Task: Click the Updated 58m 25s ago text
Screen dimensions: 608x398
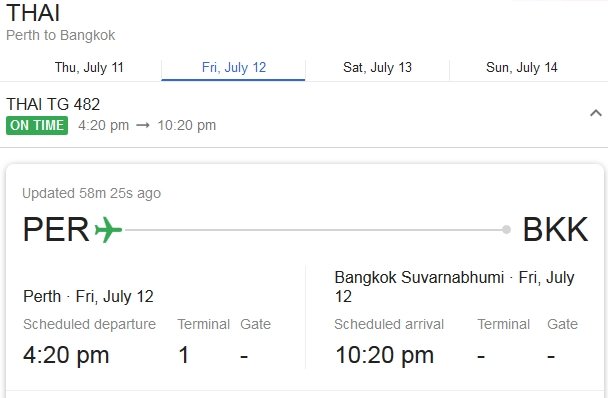Action: click(x=92, y=193)
